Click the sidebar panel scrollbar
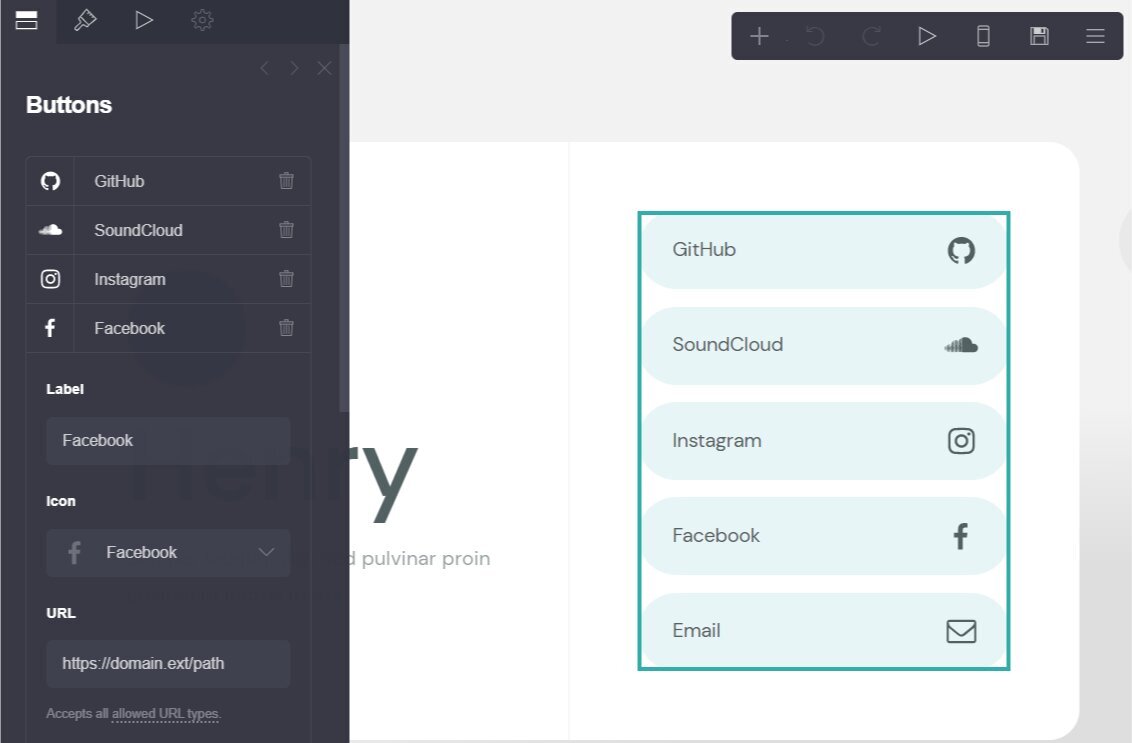The width and height of the screenshot is (1132, 743). point(344,227)
